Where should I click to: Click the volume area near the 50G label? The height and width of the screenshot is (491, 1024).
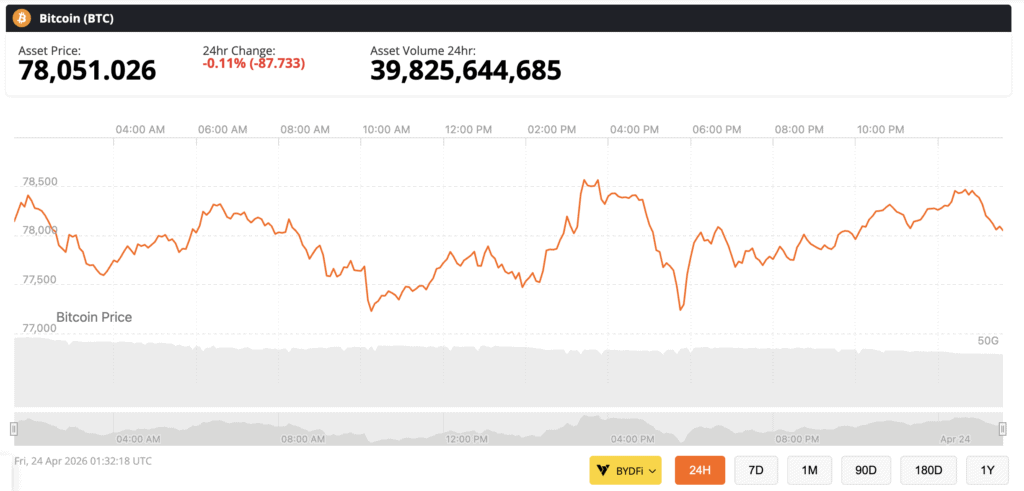(x=986, y=342)
